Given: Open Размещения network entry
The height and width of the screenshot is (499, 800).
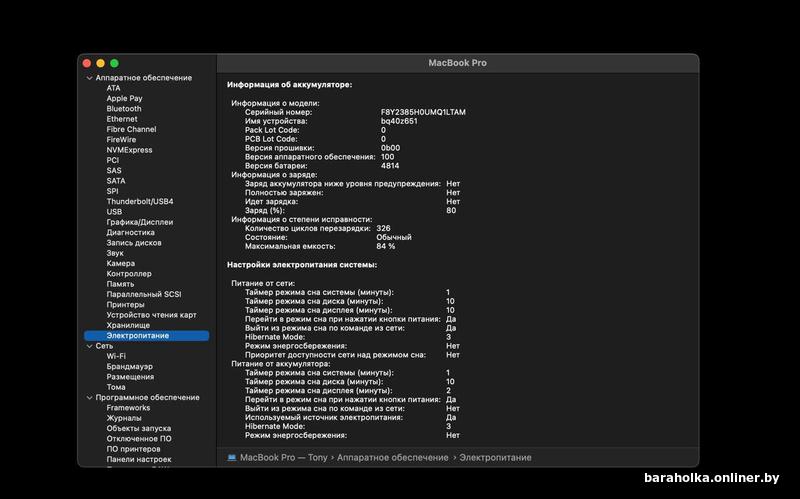Looking at the screenshot, I should pos(130,377).
